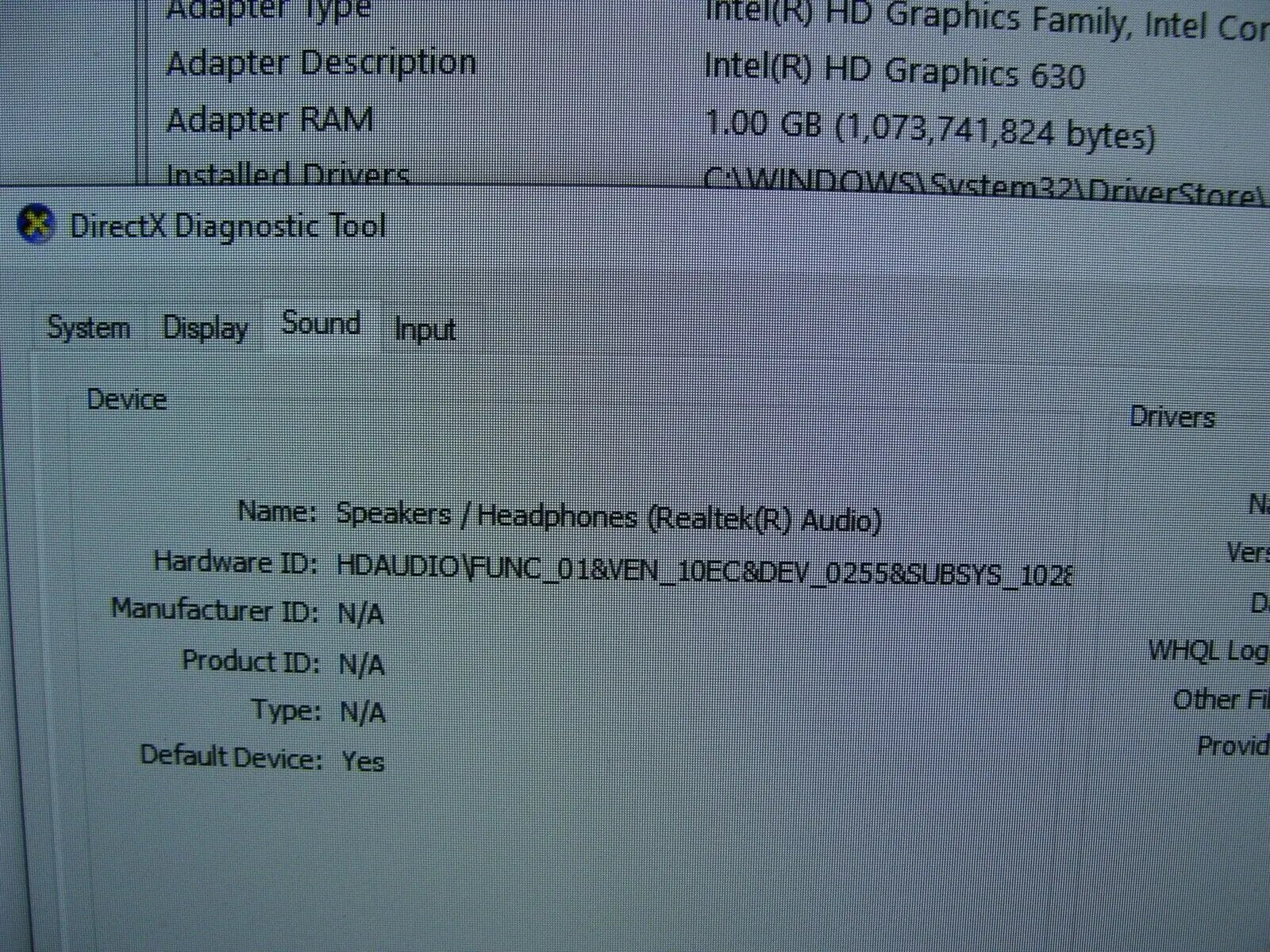Click the Manufacturer ID: label

214,610
